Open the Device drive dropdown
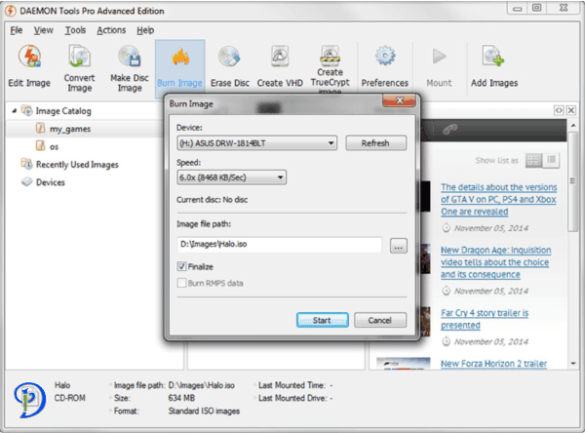 click(x=257, y=143)
